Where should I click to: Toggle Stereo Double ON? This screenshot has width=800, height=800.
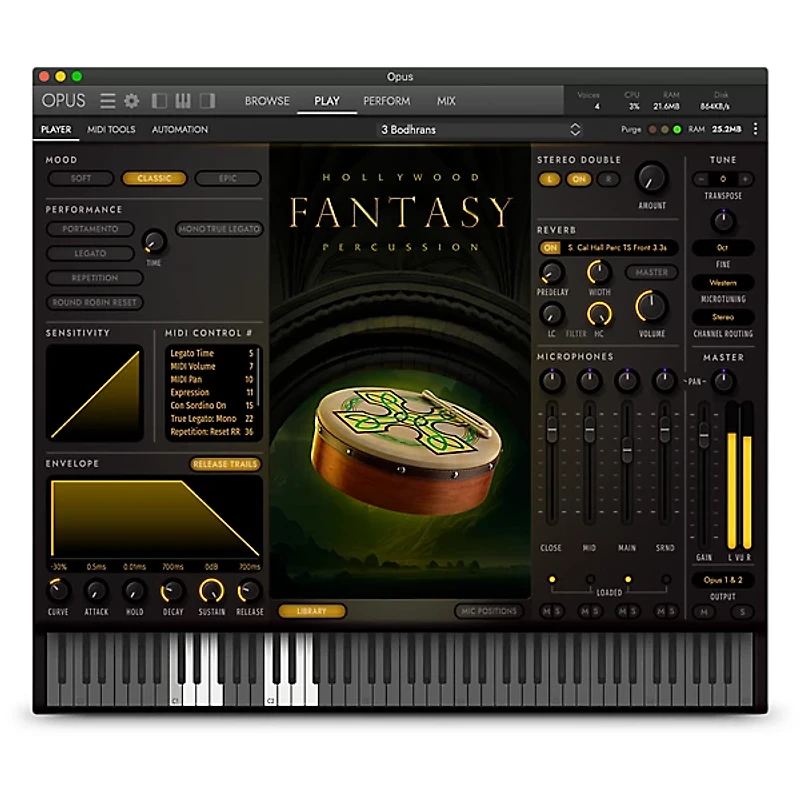coord(579,179)
